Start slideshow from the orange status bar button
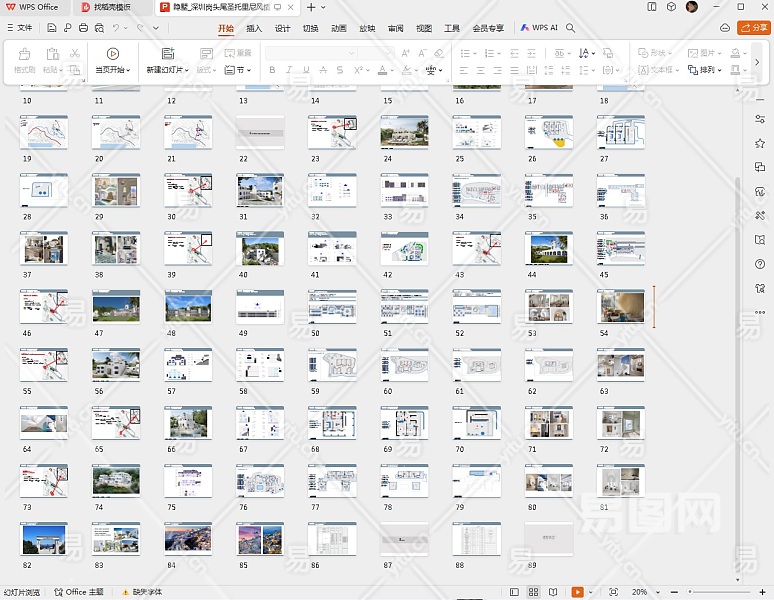 pyautogui.click(x=578, y=592)
